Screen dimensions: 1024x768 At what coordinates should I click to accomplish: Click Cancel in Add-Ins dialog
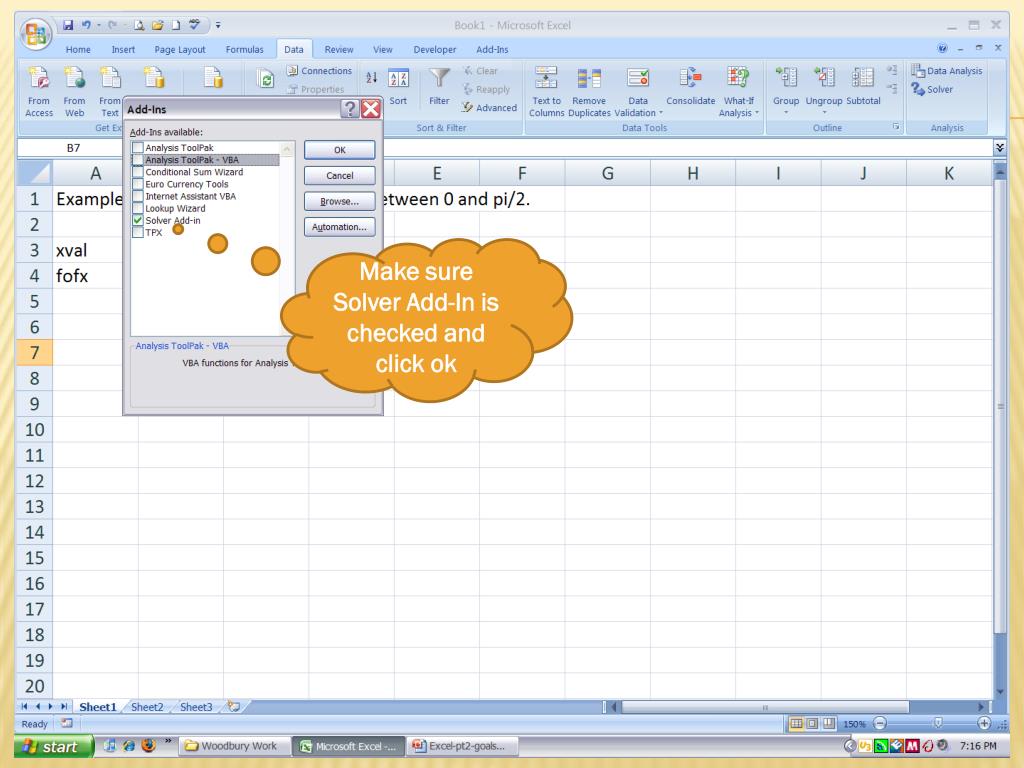pyautogui.click(x=340, y=176)
